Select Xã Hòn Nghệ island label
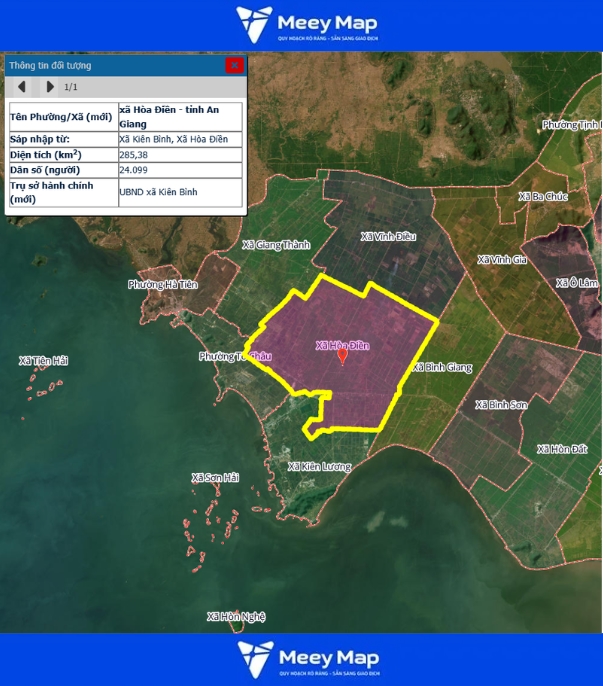 click(236, 617)
